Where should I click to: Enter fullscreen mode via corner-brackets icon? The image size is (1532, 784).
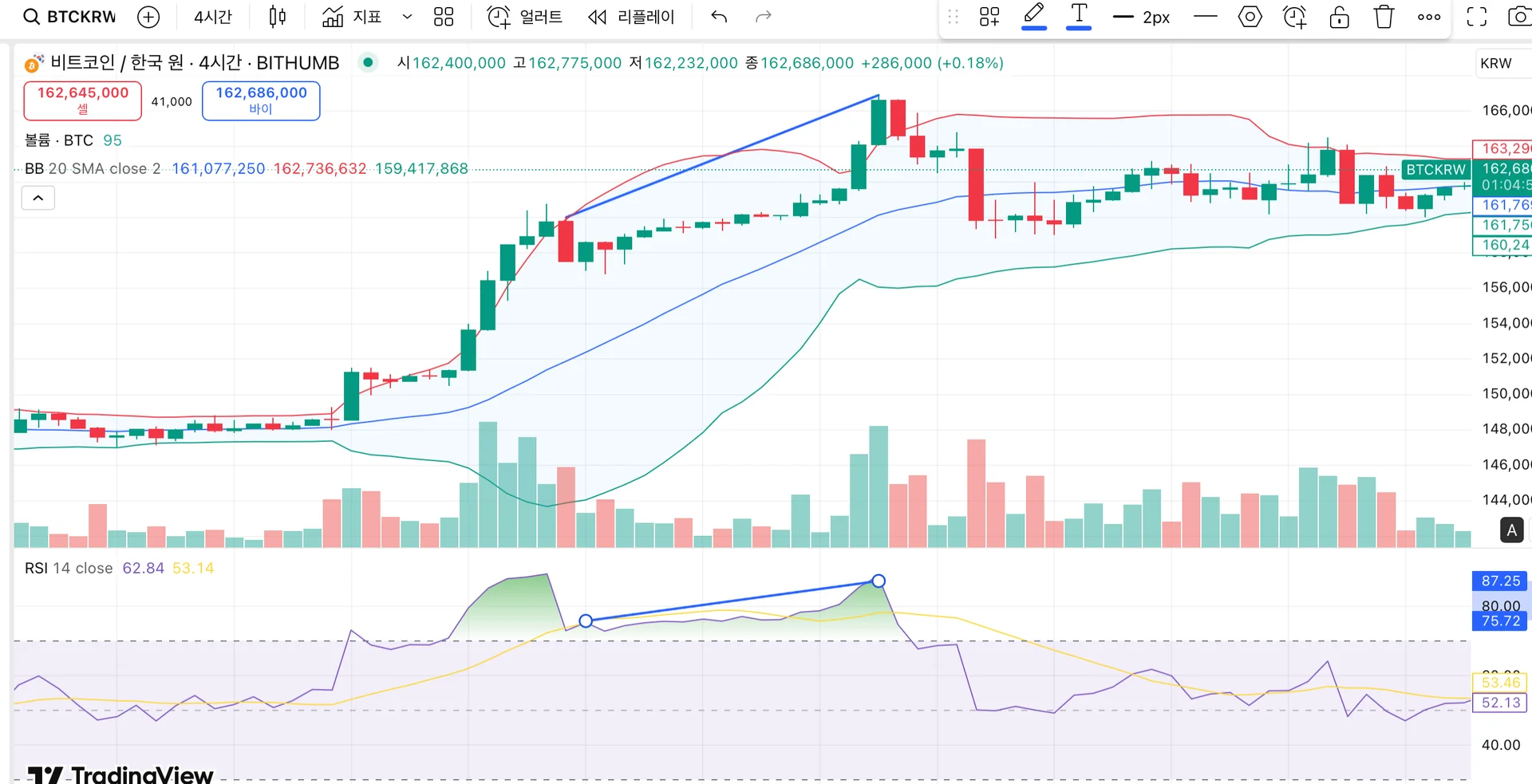[1477, 17]
